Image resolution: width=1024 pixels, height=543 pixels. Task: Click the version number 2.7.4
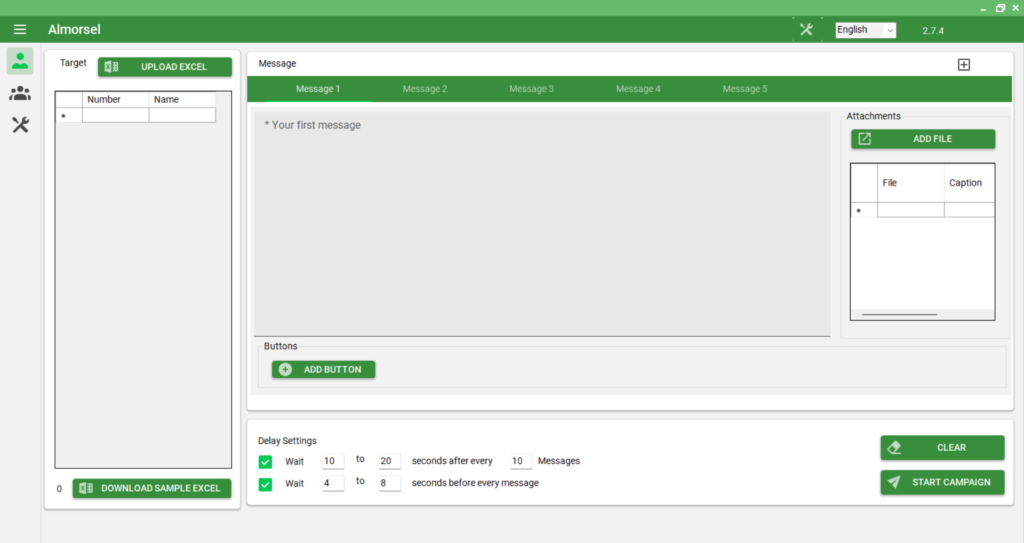pyautogui.click(x=933, y=31)
